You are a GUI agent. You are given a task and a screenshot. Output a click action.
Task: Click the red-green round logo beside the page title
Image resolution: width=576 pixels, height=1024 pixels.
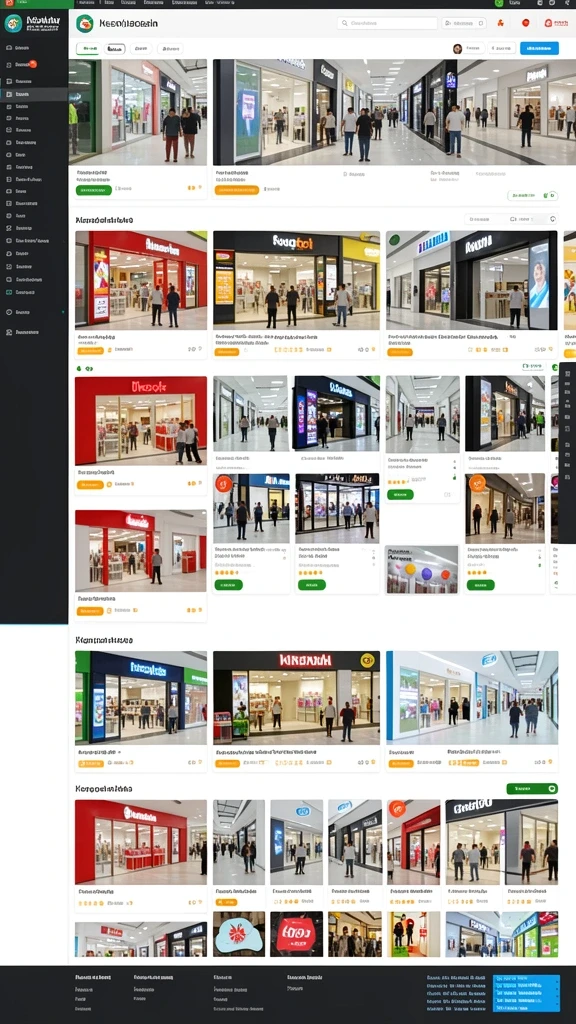pos(84,24)
